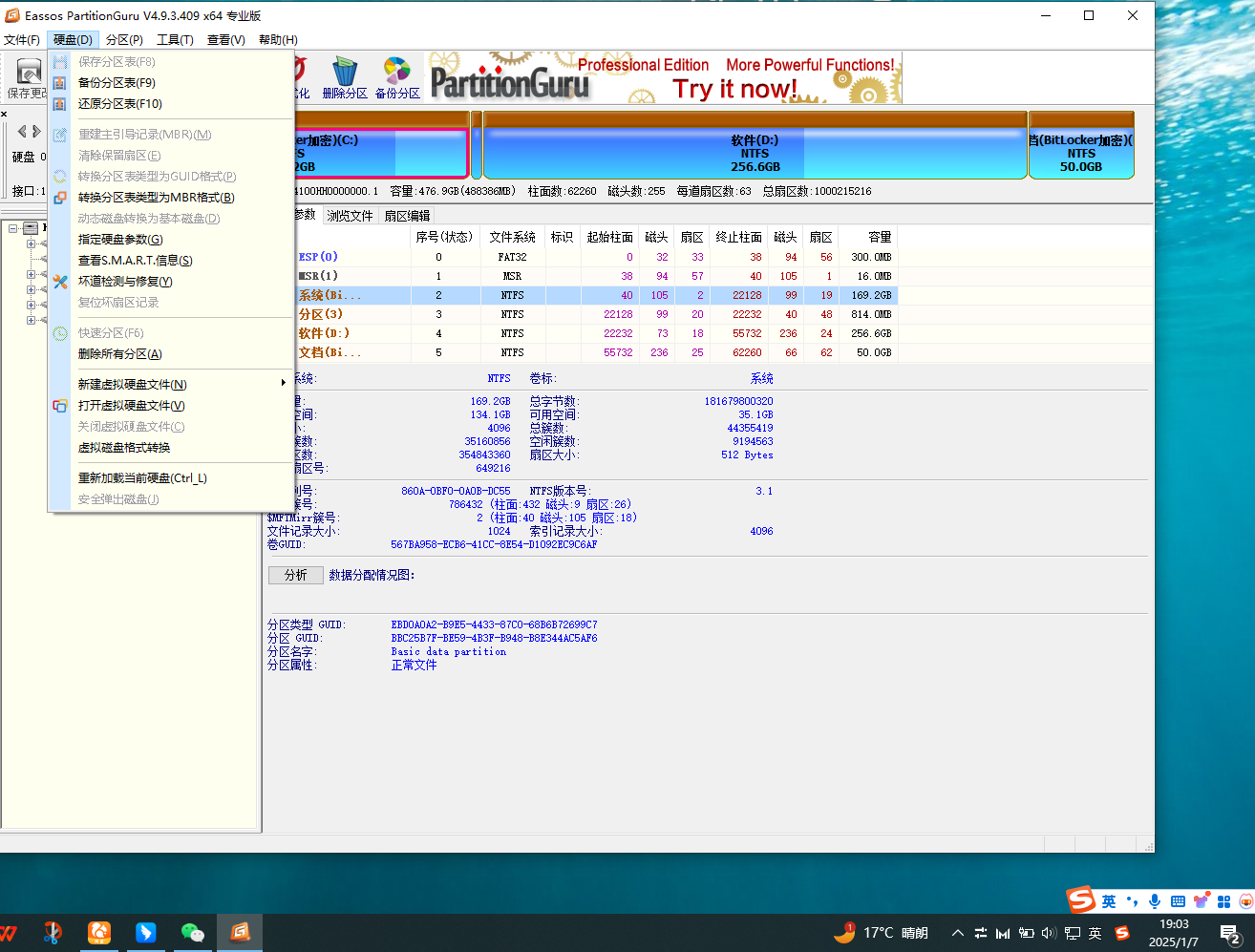Click the weather widget showing 17°C 晴朗

881,933
